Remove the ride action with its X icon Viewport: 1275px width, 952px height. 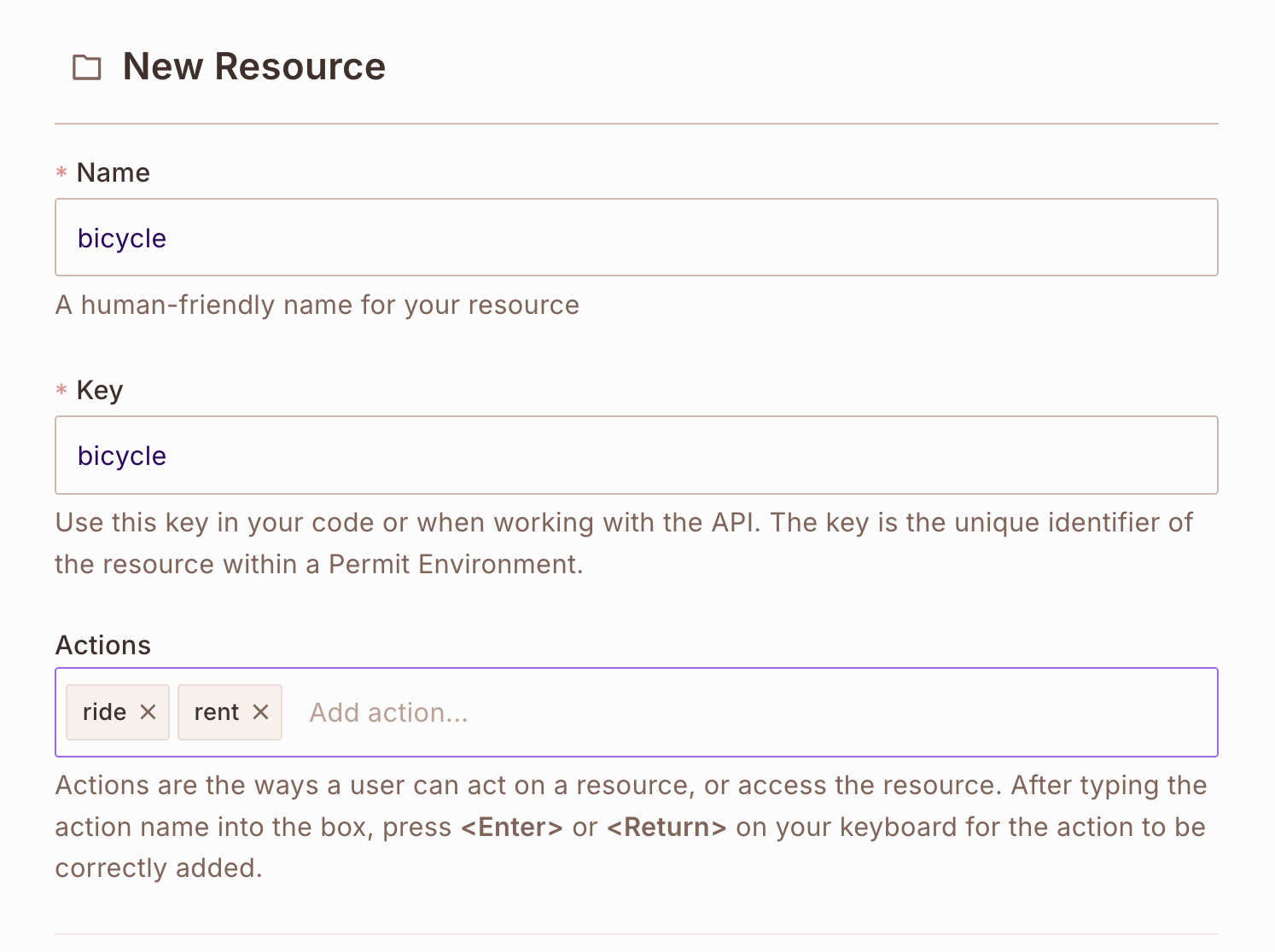tap(148, 711)
